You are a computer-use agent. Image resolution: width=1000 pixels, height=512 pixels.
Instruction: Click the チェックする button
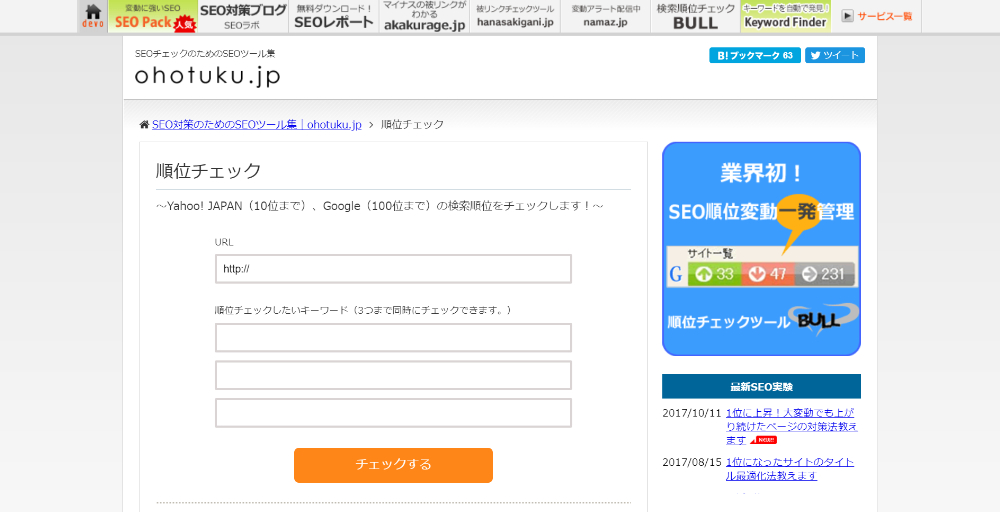coord(393,465)
